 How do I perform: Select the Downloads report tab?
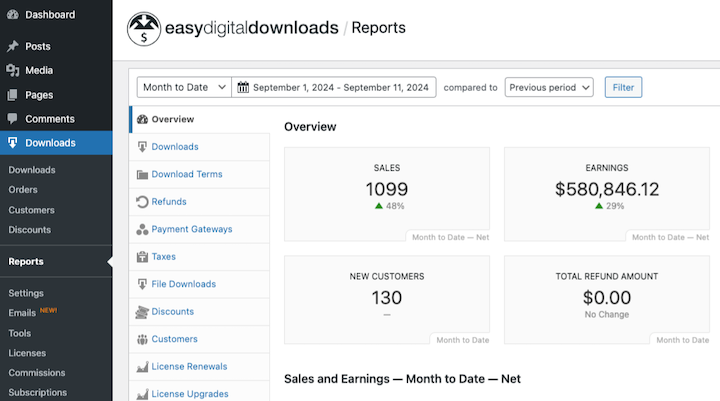199,147
